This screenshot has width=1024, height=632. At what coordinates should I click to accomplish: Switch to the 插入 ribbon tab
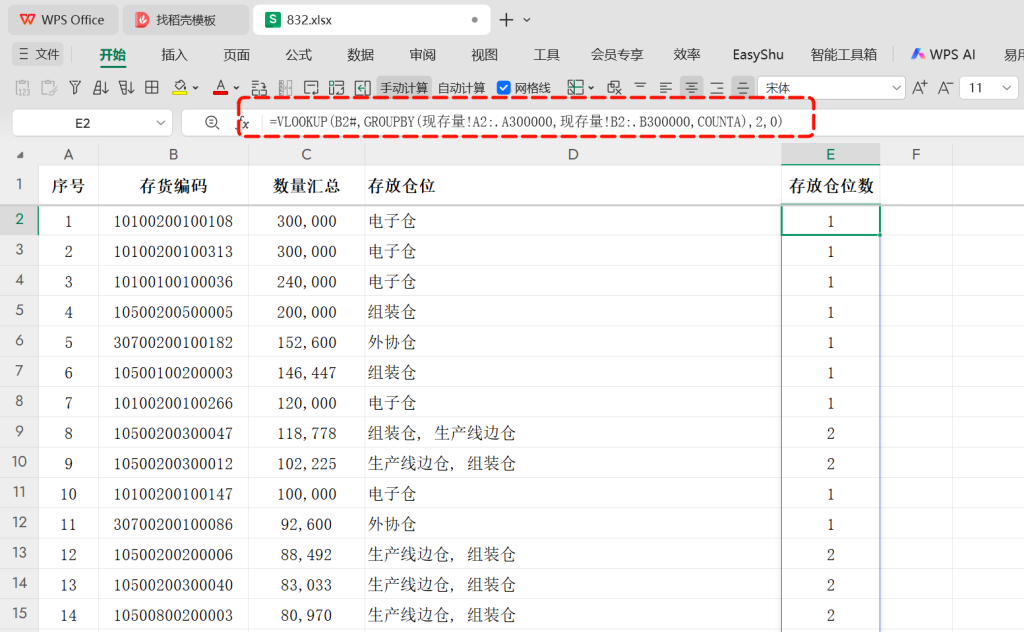174,55
